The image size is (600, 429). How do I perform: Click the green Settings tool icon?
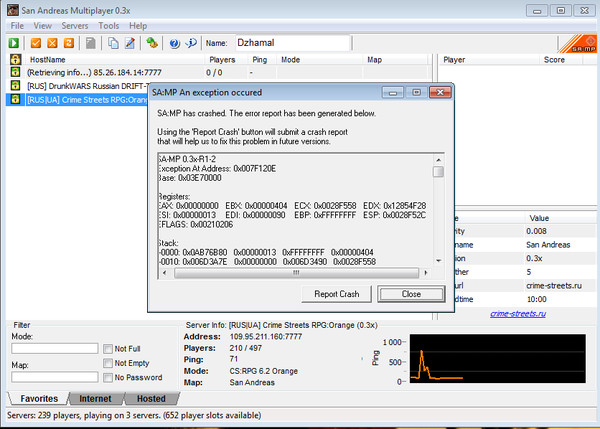[x=152, y=43]
